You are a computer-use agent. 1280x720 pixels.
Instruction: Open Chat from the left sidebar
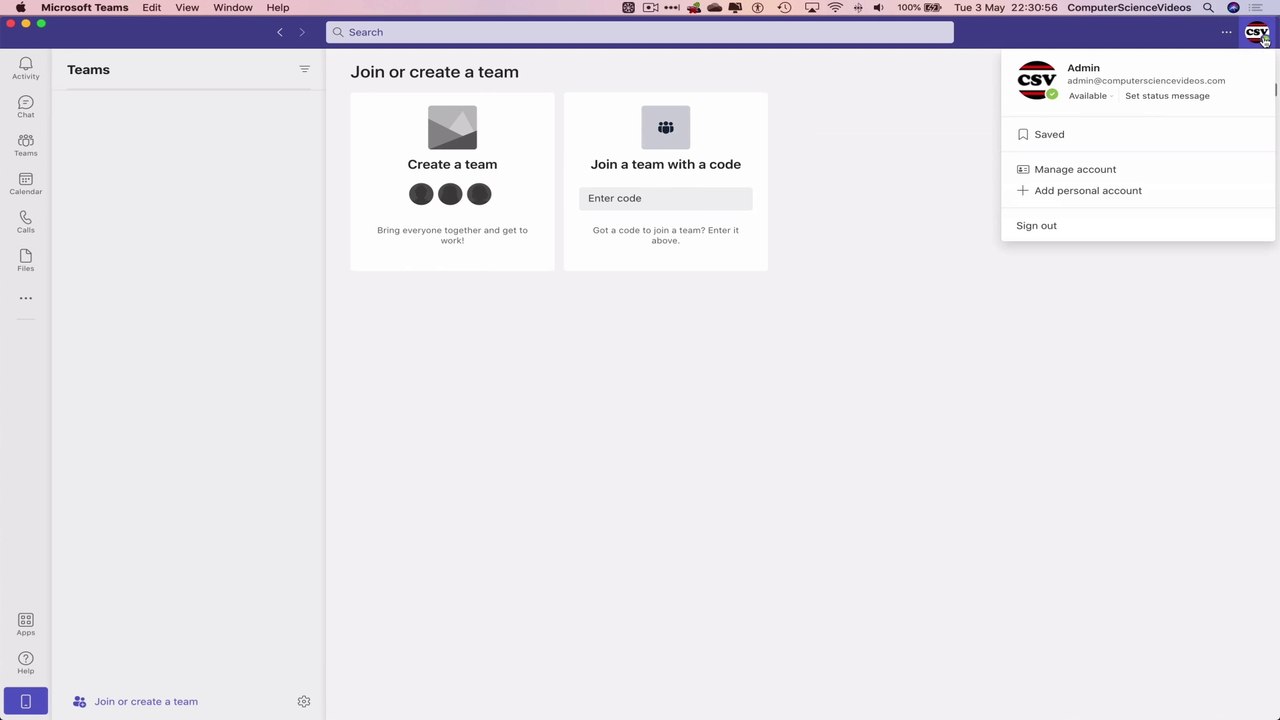[26, 107]
